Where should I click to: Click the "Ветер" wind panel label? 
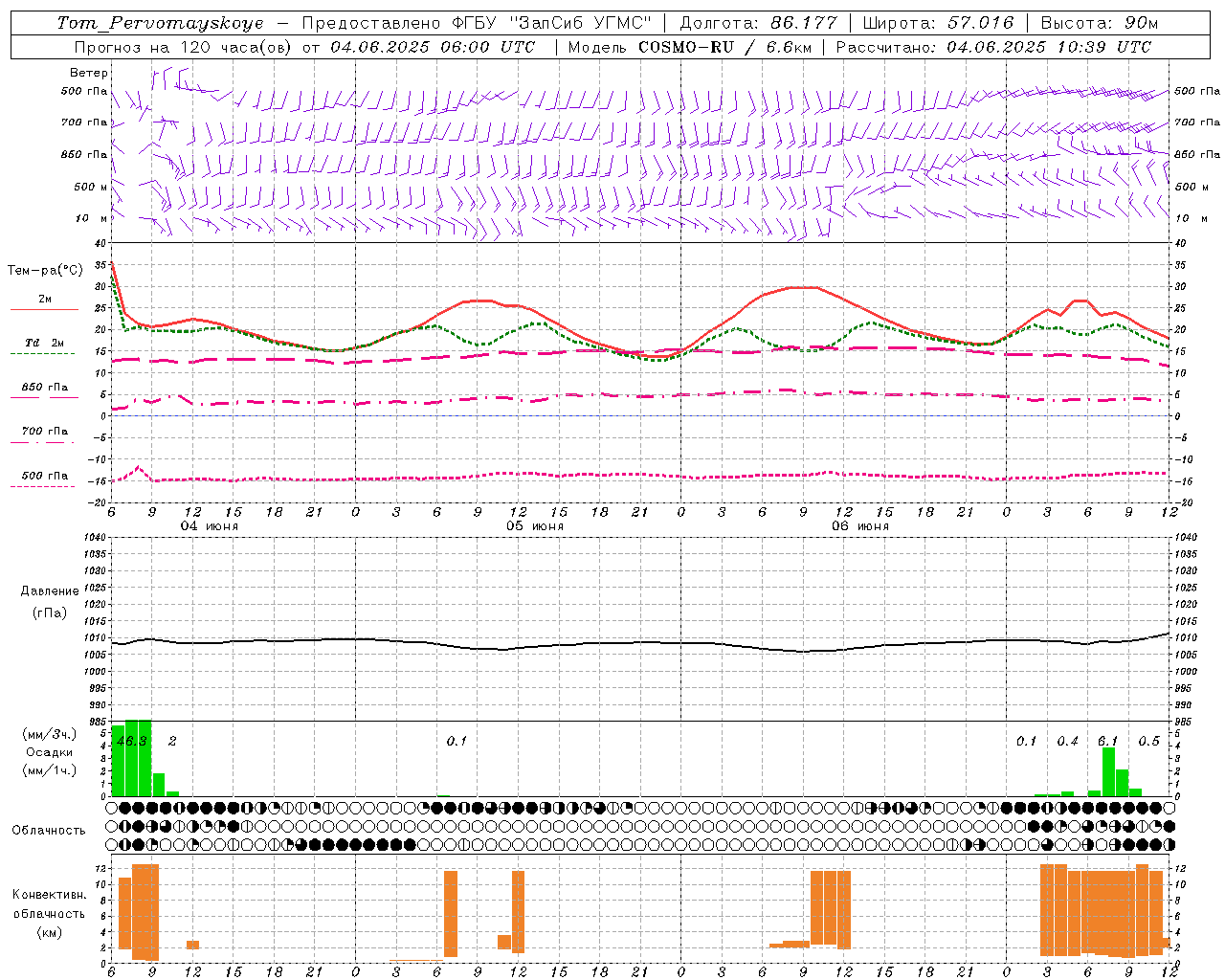click(x=89, y=73)
